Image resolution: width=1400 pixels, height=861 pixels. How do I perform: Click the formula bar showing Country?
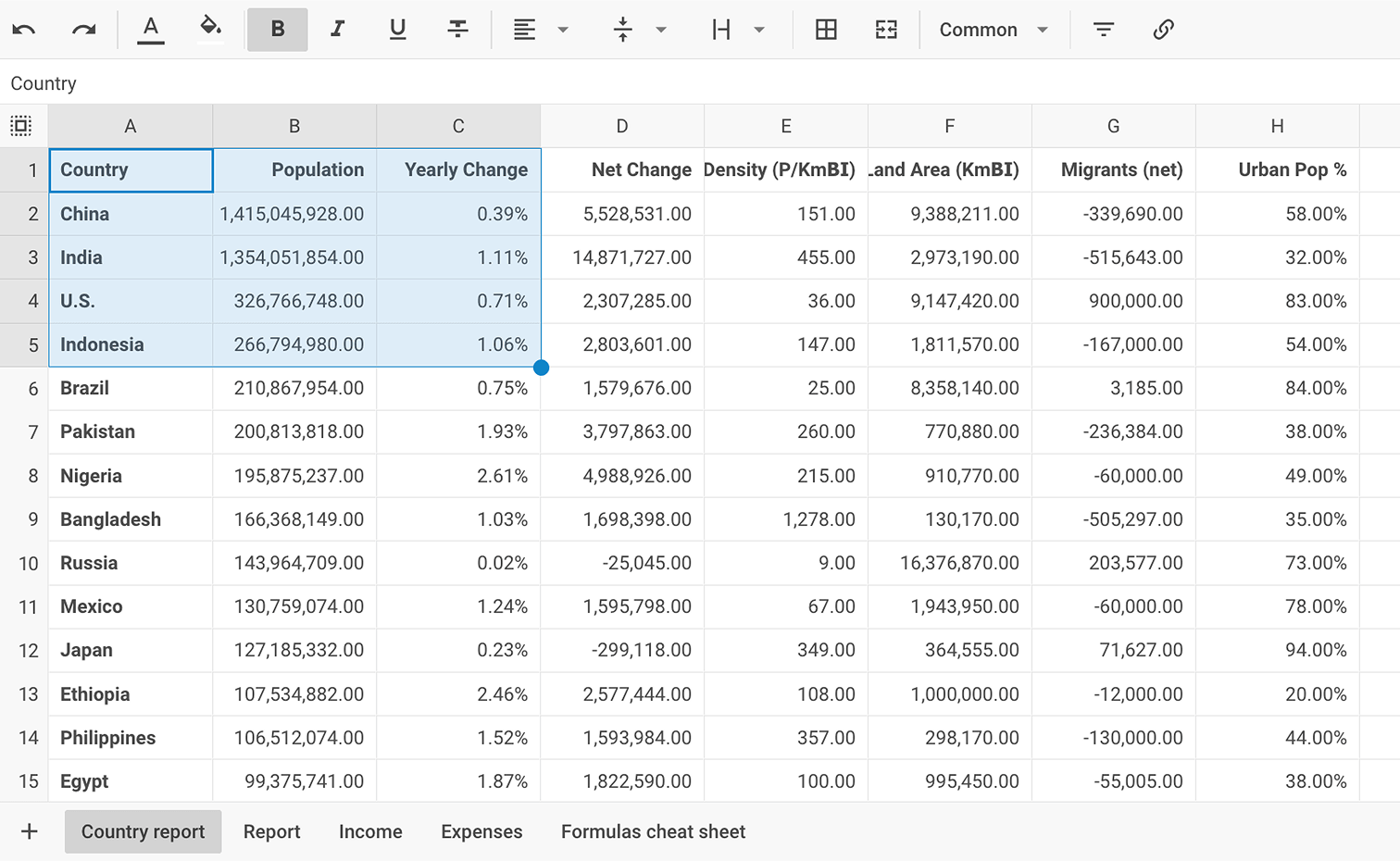[x=700, y=83]
